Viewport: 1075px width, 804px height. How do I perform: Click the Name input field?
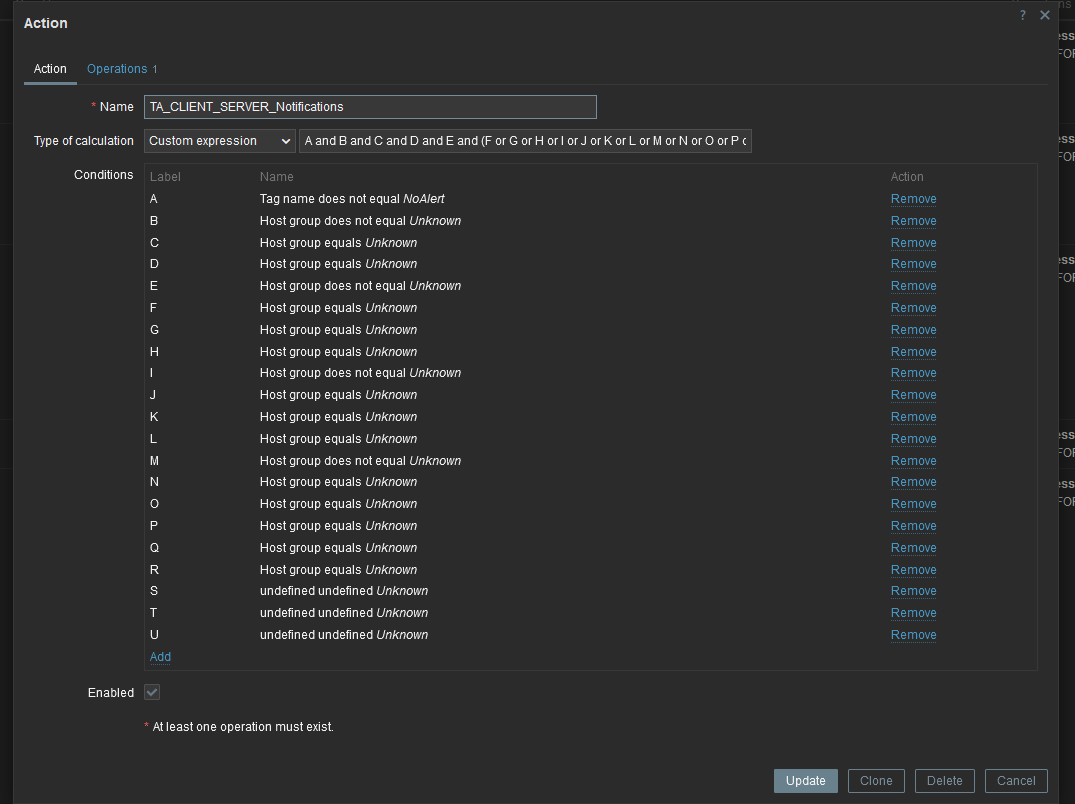coord(370,107)
